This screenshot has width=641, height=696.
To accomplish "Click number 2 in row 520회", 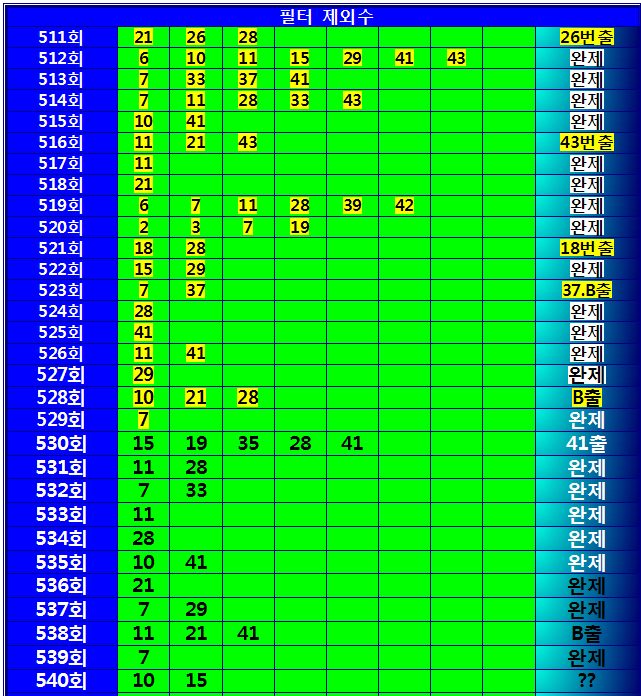I will pos(144,227).
